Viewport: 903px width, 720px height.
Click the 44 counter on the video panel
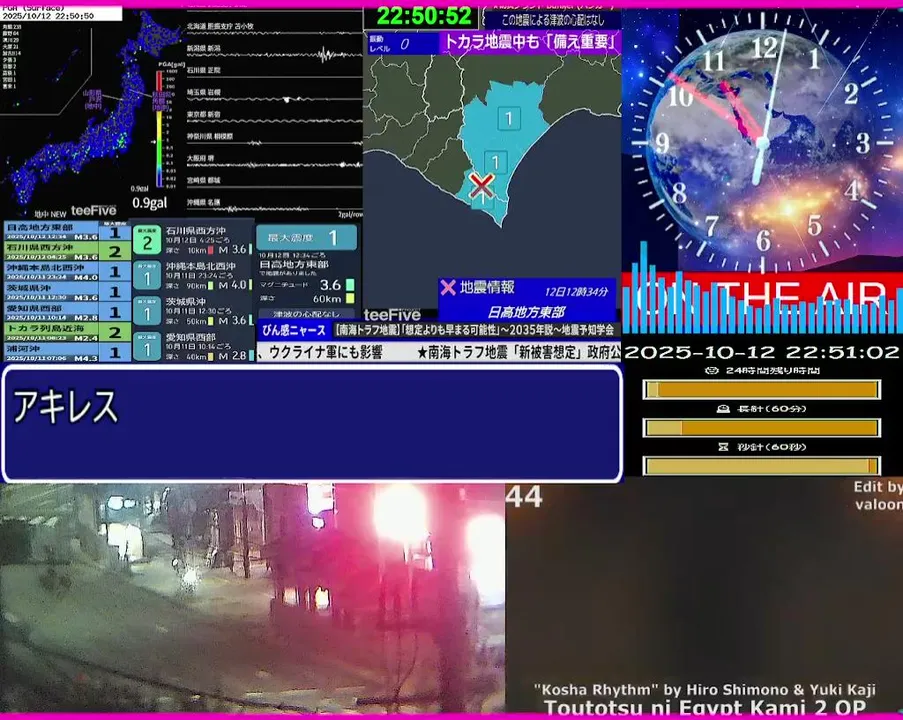click(524, 497)
